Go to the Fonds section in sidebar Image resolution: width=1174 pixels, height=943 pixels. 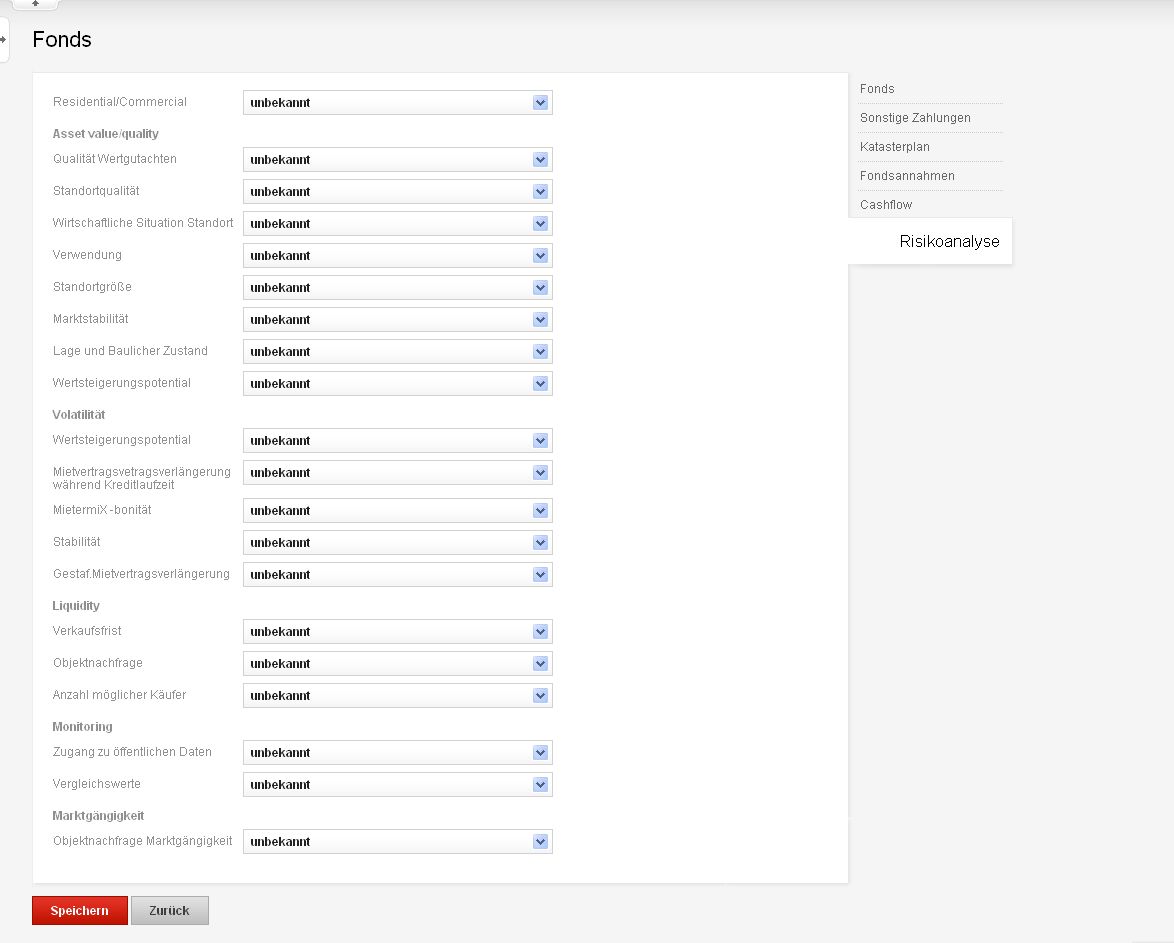(x=877, y=89)
